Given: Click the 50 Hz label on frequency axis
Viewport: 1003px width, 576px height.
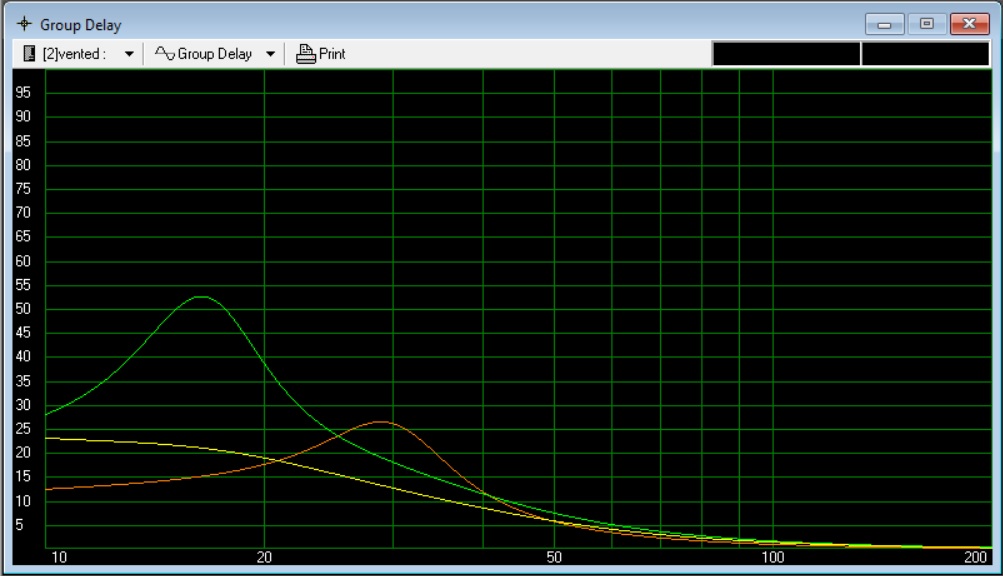Looking at the screenshot, I should [554, 557].
